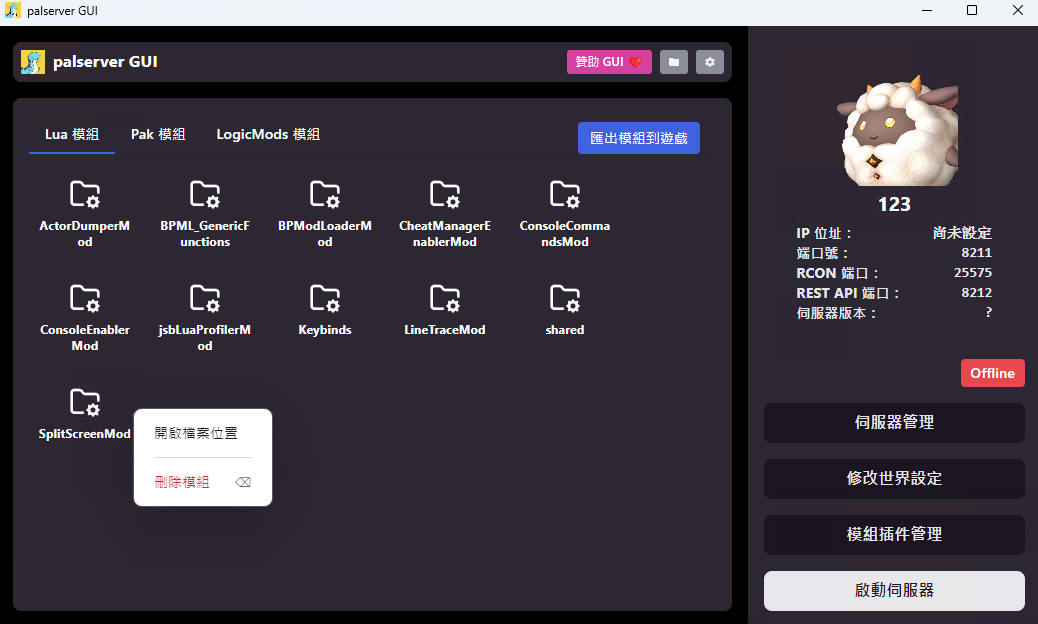Click the LineTraceMod folder icon
The width and height of the screenshot is (1038, 624).
tap(445, 298)
